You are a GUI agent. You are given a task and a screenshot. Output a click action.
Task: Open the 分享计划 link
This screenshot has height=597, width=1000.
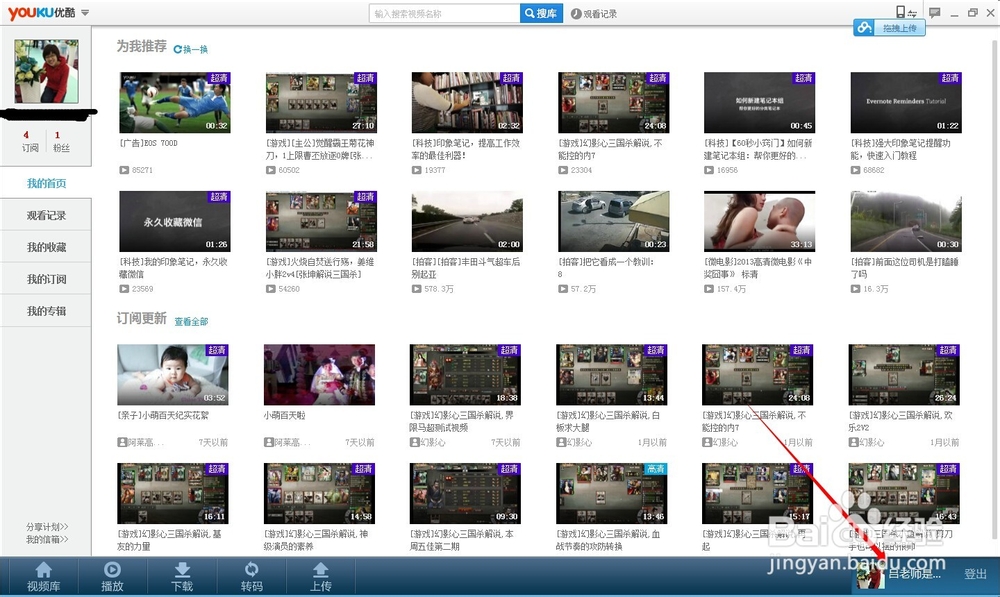(47, 527)
